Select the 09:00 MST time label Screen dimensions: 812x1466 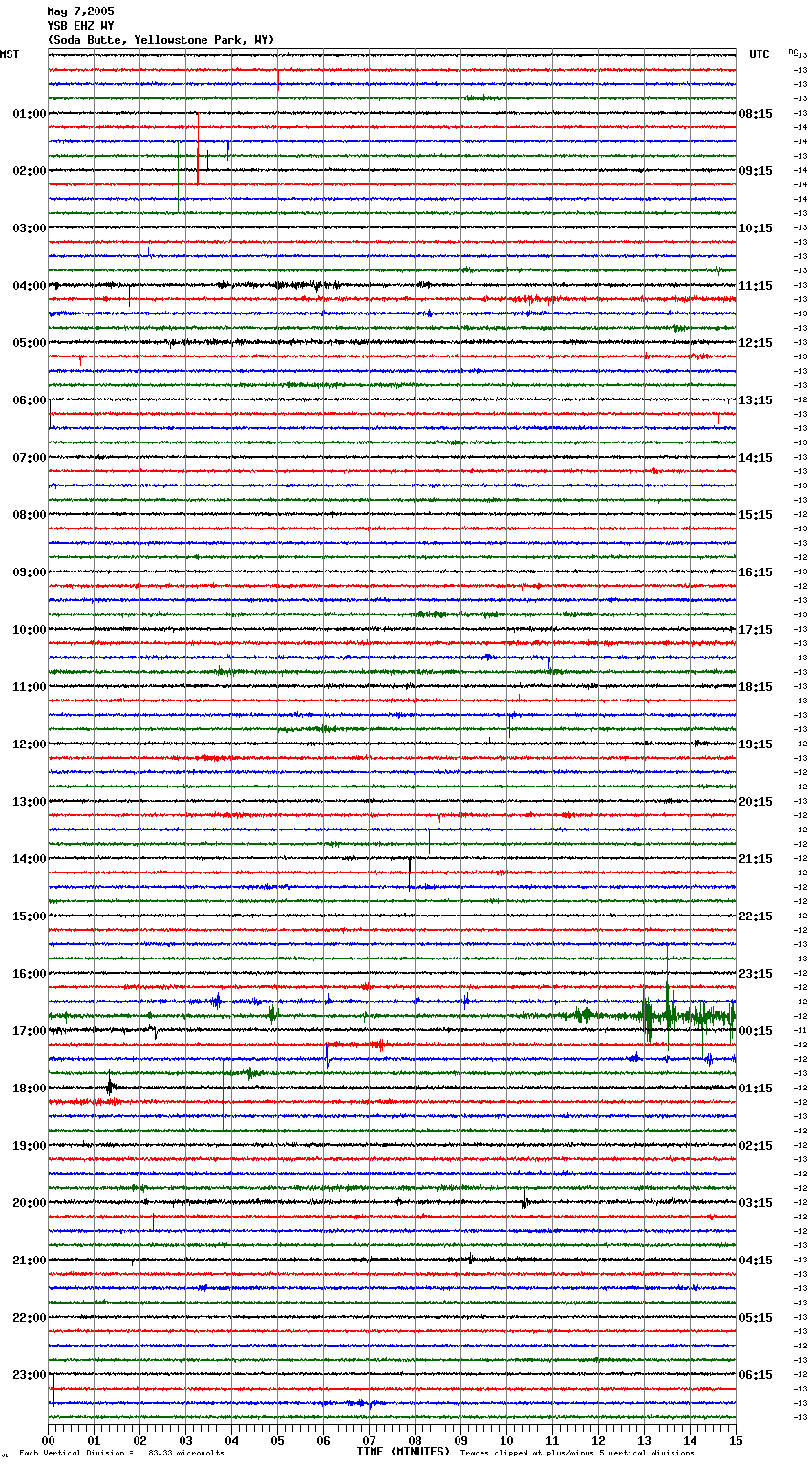(30, 572)
